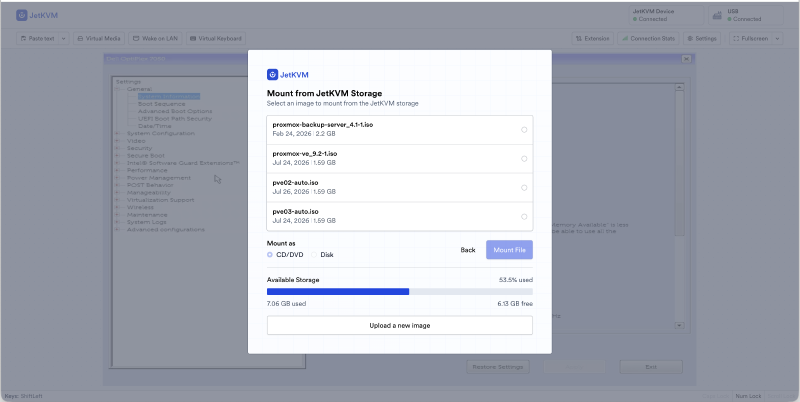This screenshot has height=402, width=800.
Task: Select Advanced Boot Options in the tree
Action: coord(175,111)
